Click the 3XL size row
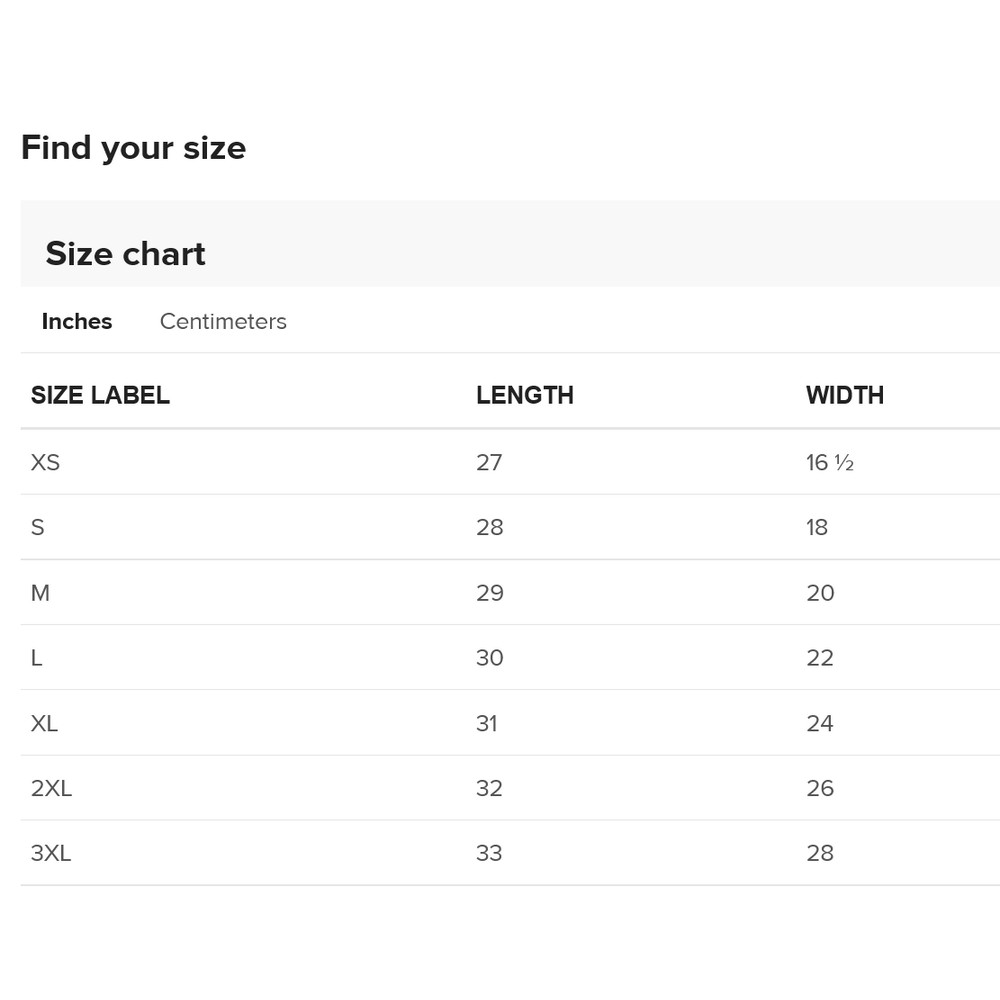This screenshot has height=1000, width=1000. pos(51,853)
